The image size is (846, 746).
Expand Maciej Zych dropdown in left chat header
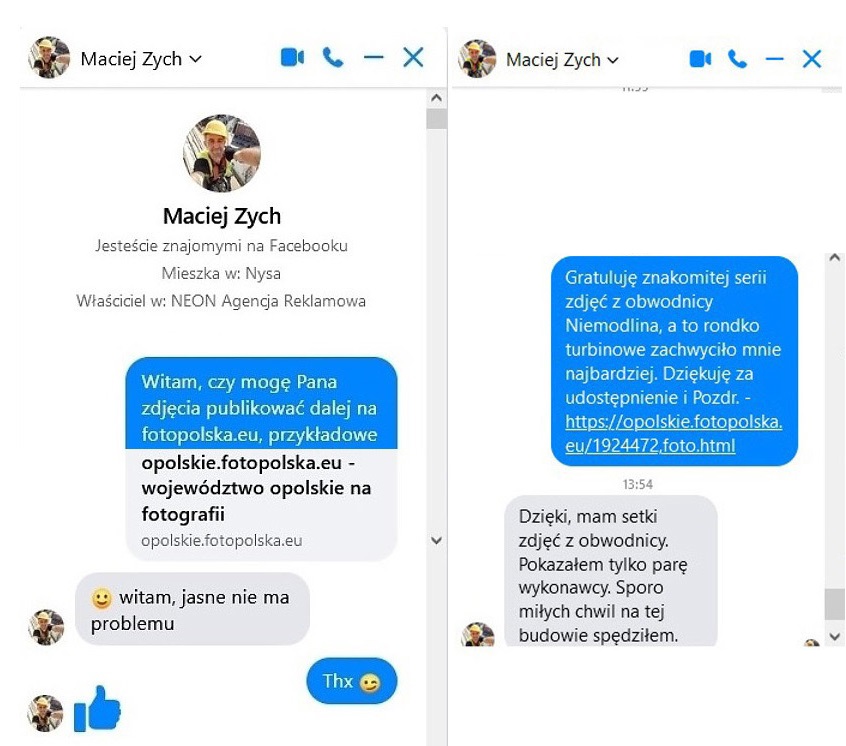(x=196, y=58)
